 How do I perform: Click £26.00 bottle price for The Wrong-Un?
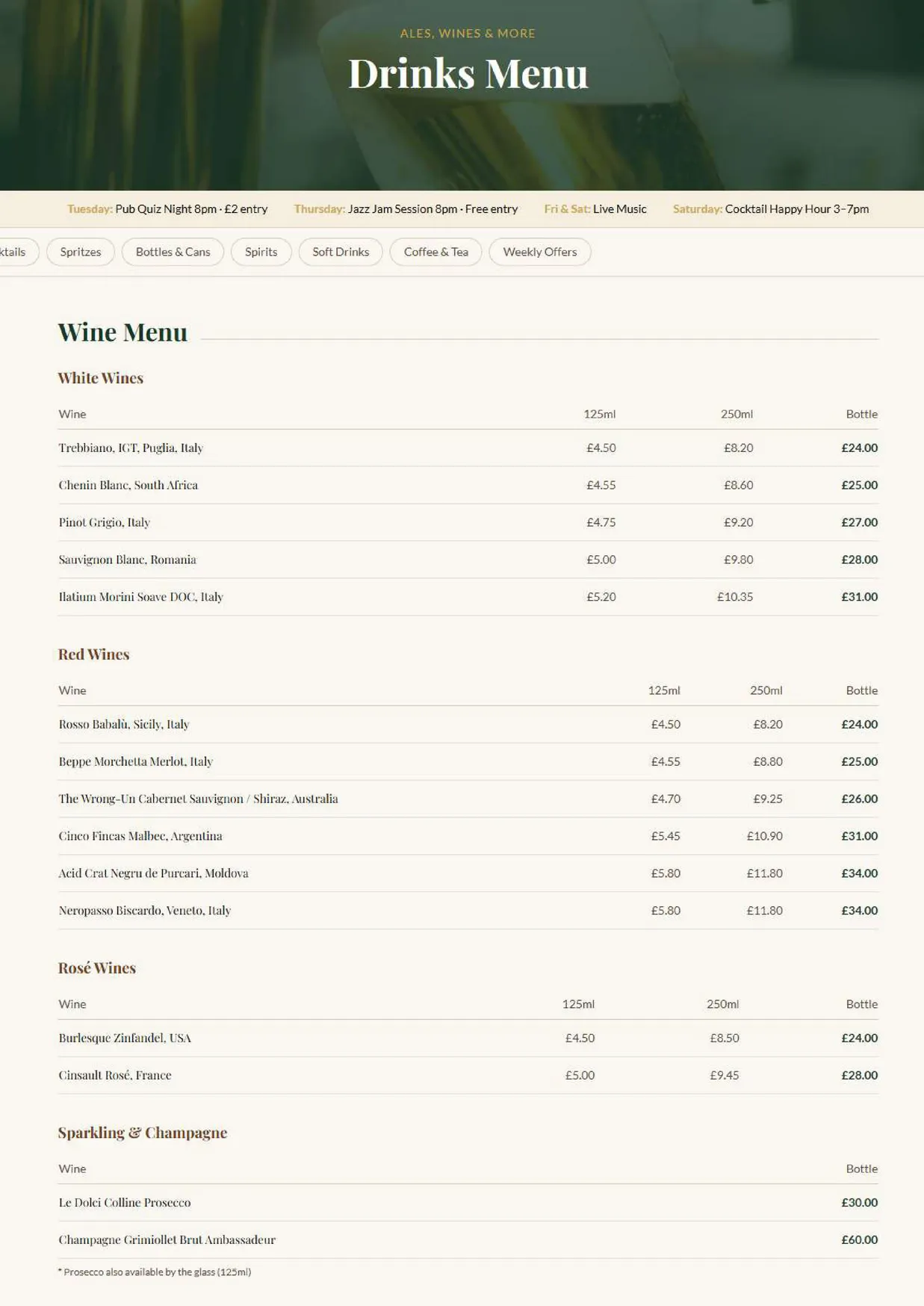tap(859, 799)
